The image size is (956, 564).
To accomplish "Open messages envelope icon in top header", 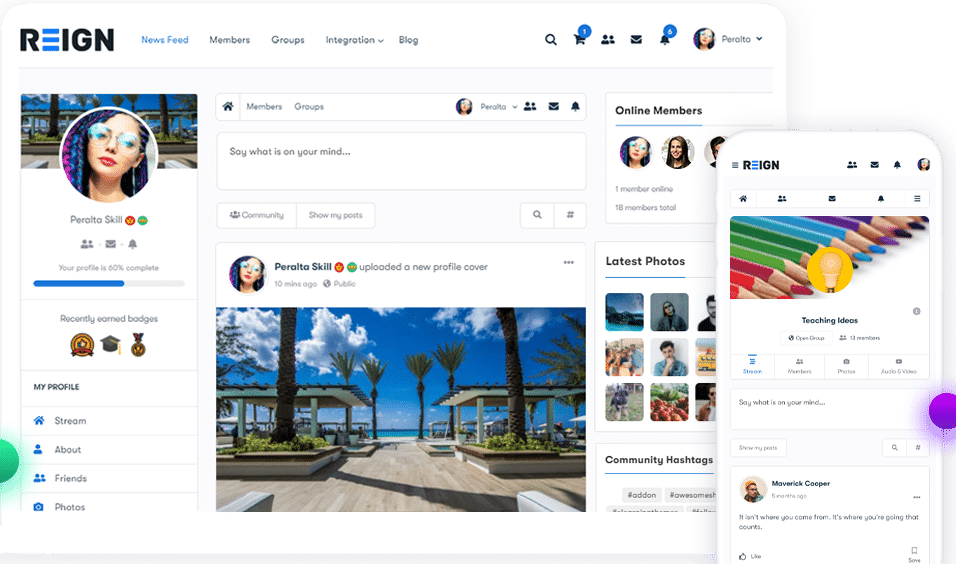I will point(636,40).
